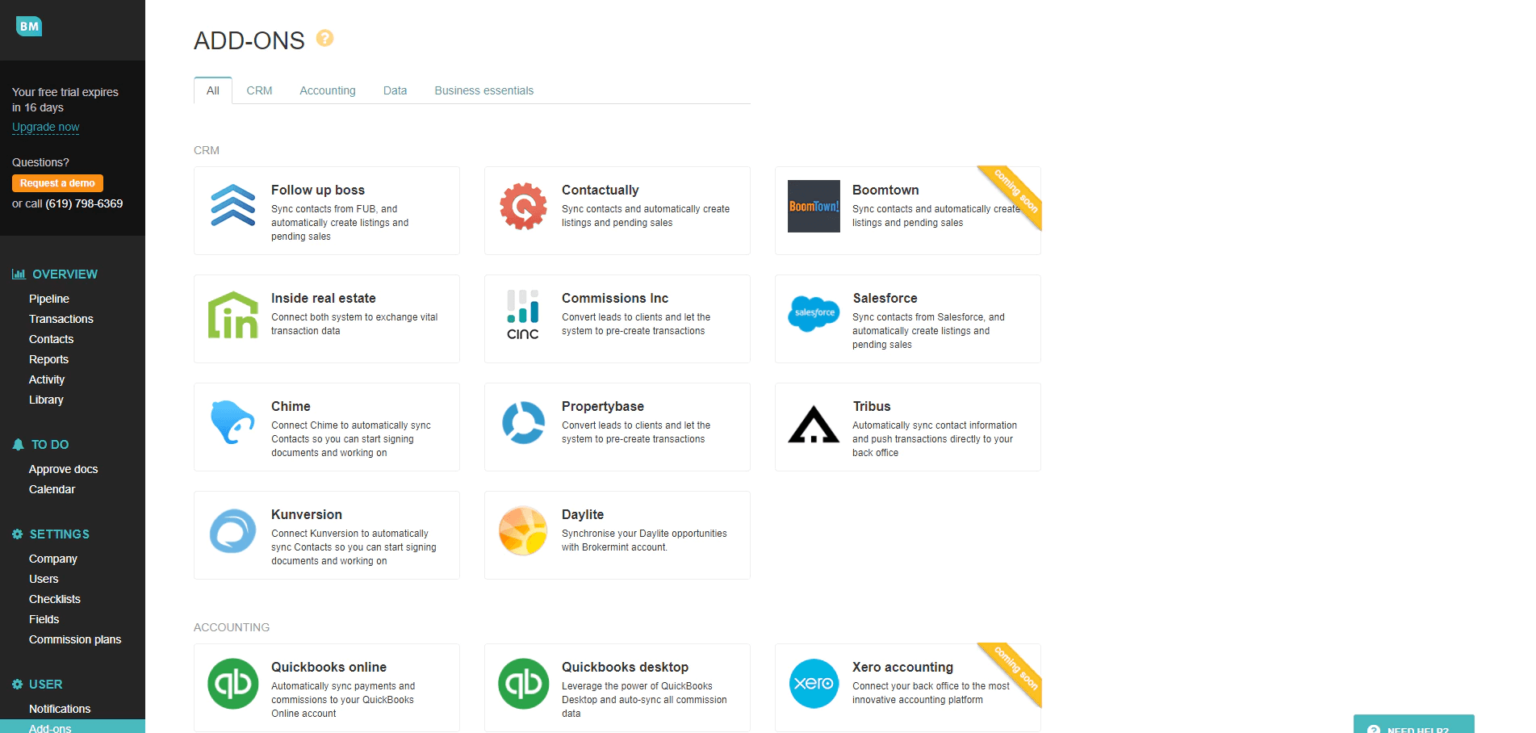
Task: Click the Kunversion speech bubble logo
Action: (x=233, y=531)
